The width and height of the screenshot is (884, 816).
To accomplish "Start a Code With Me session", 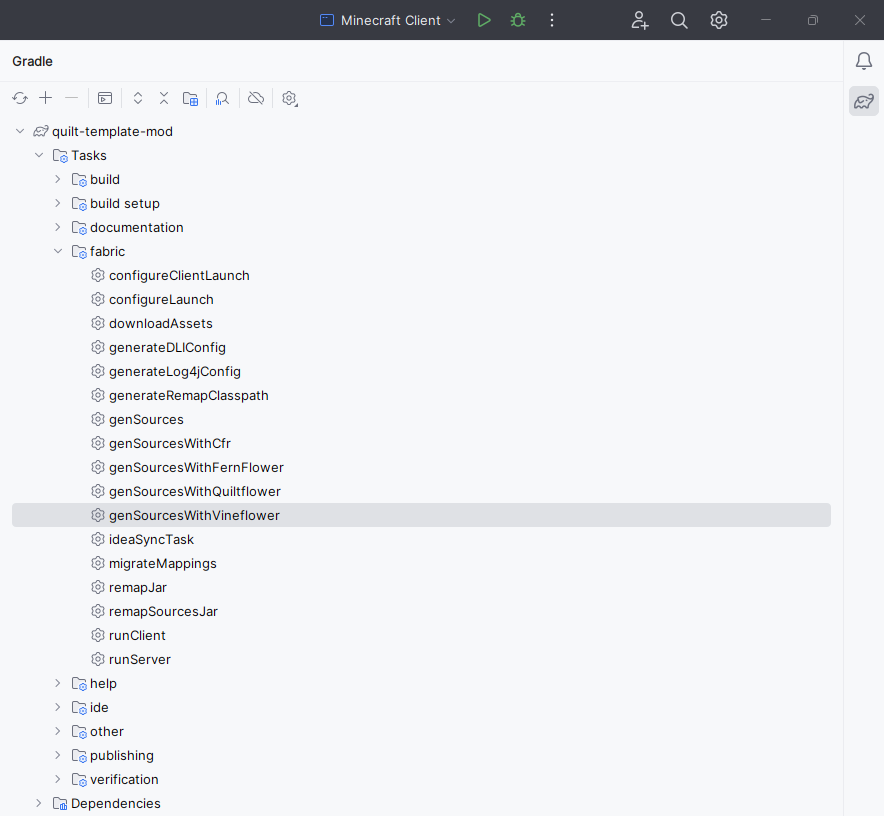I will (x=639, y=20).
